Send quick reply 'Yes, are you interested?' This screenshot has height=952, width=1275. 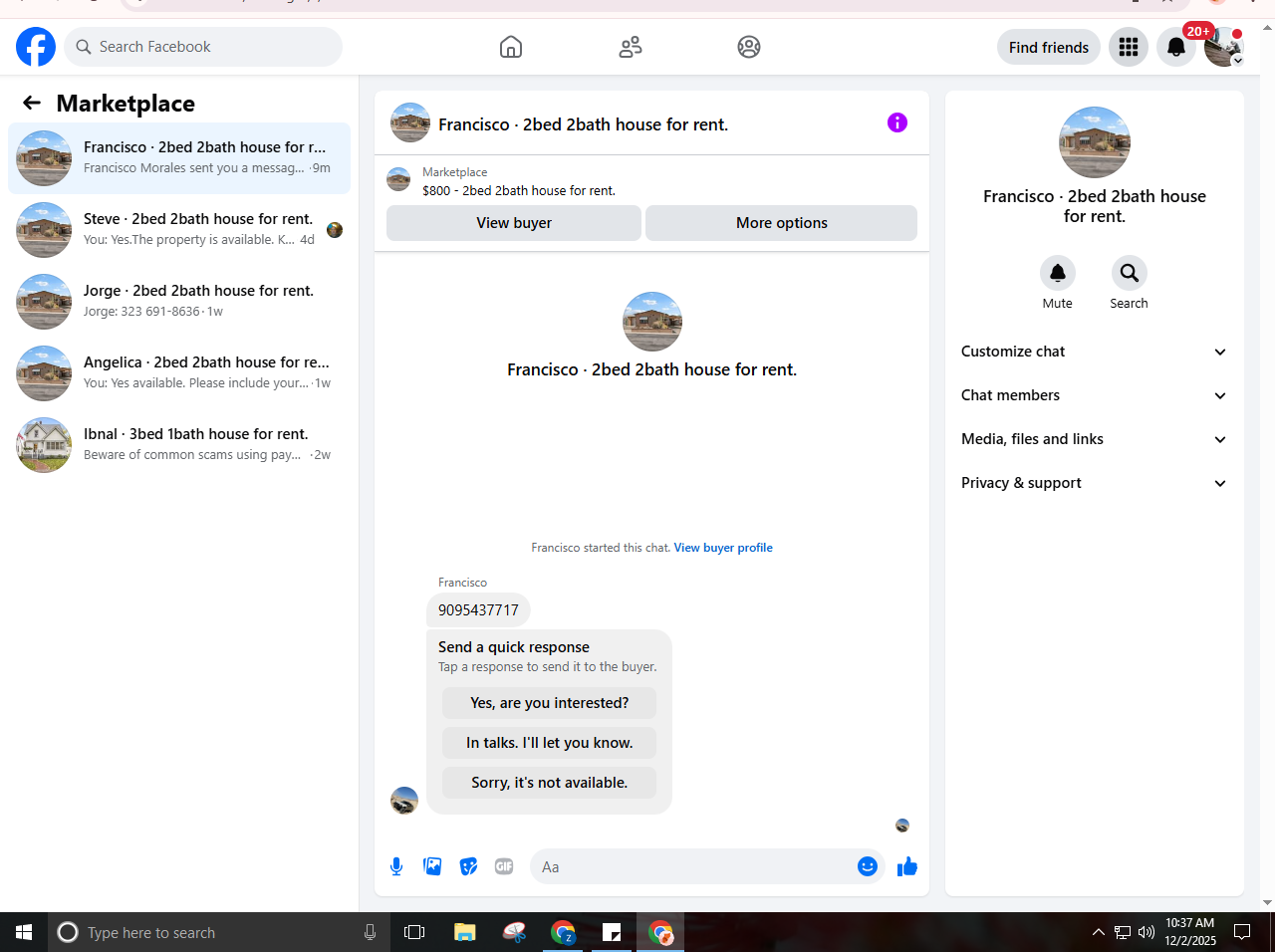550,703
